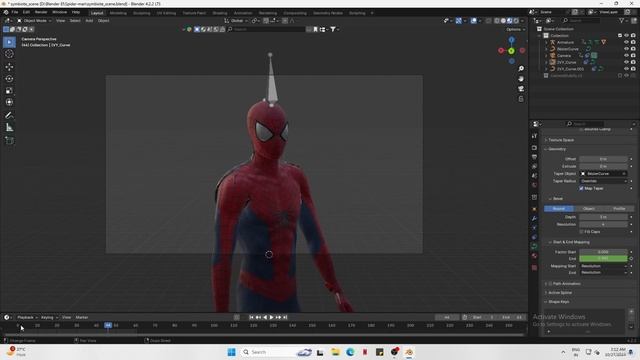Open the Texture properties tab
Screen dimensions: 640x360
coord(534,268)
